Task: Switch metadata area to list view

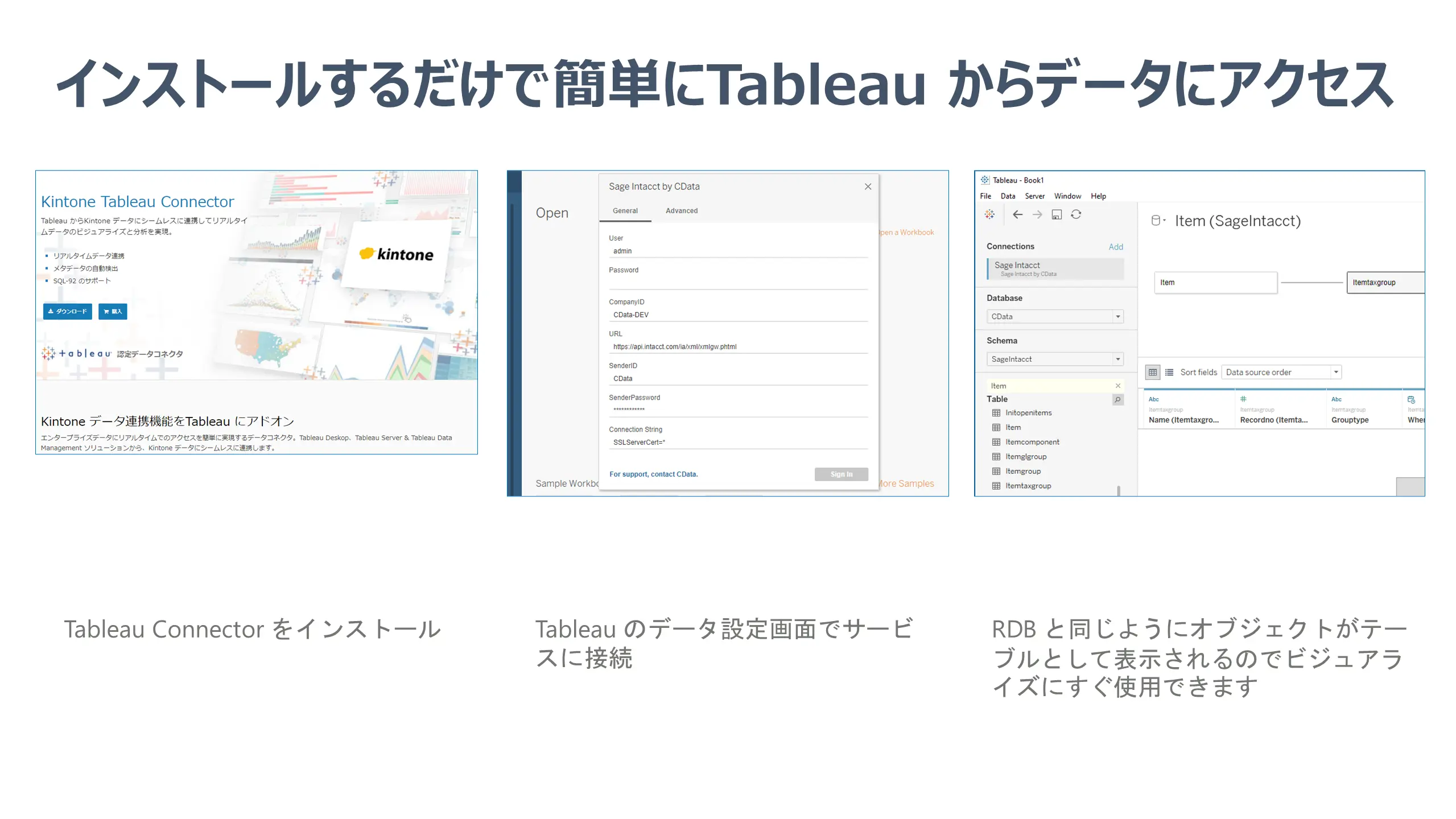Action: click(1169, 372)
